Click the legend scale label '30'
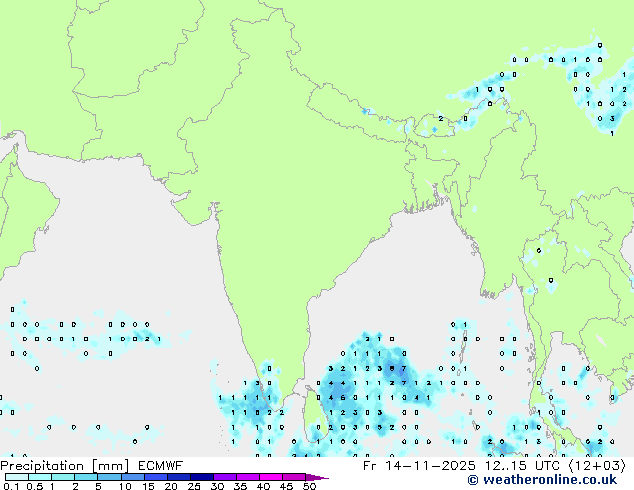The image size is (634, 490). click(x=217, y=486)
